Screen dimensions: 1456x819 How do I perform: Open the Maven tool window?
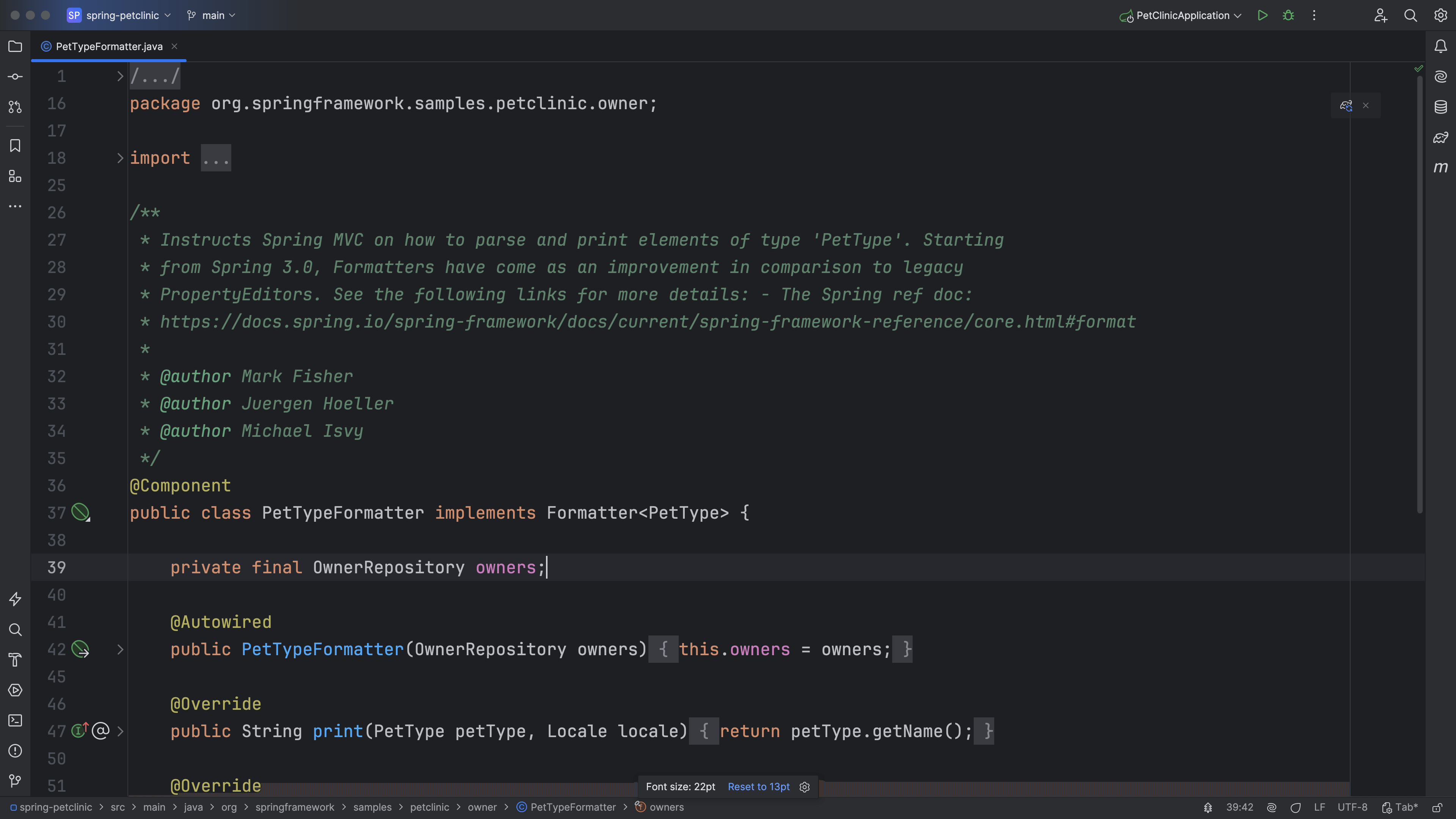pos(1440,167)
